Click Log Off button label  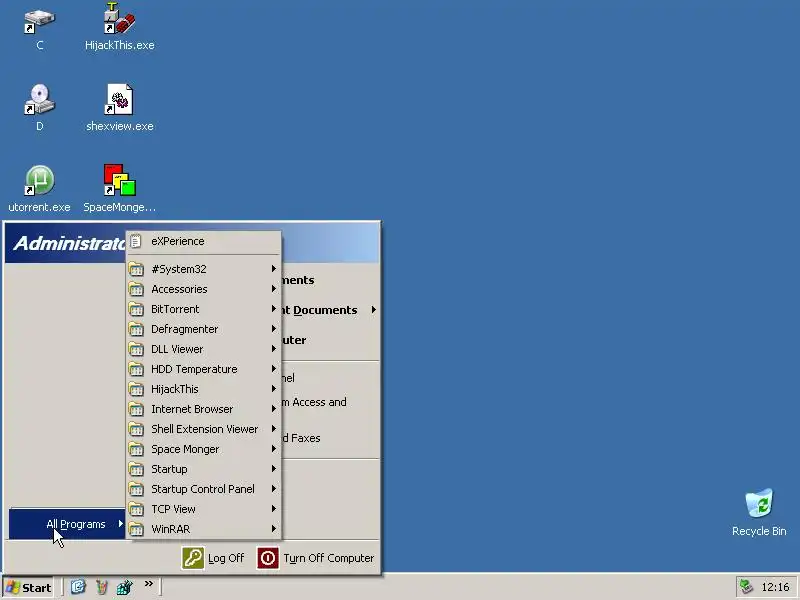[226, 558]
